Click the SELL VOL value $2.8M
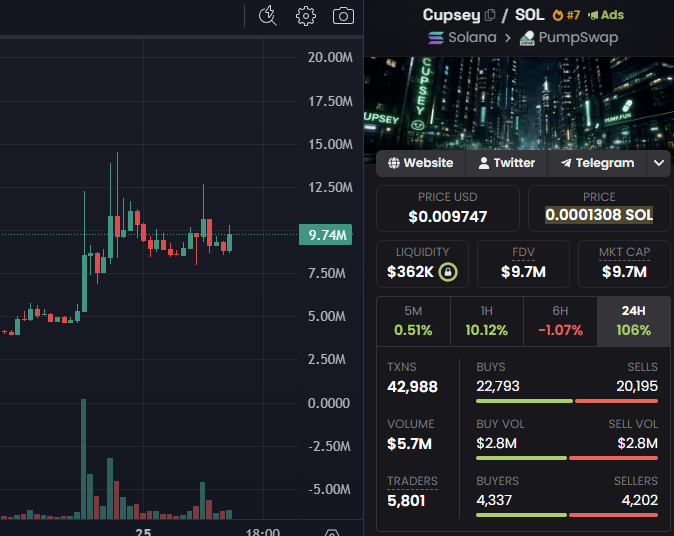674x536 pixels. coord(637,443)
